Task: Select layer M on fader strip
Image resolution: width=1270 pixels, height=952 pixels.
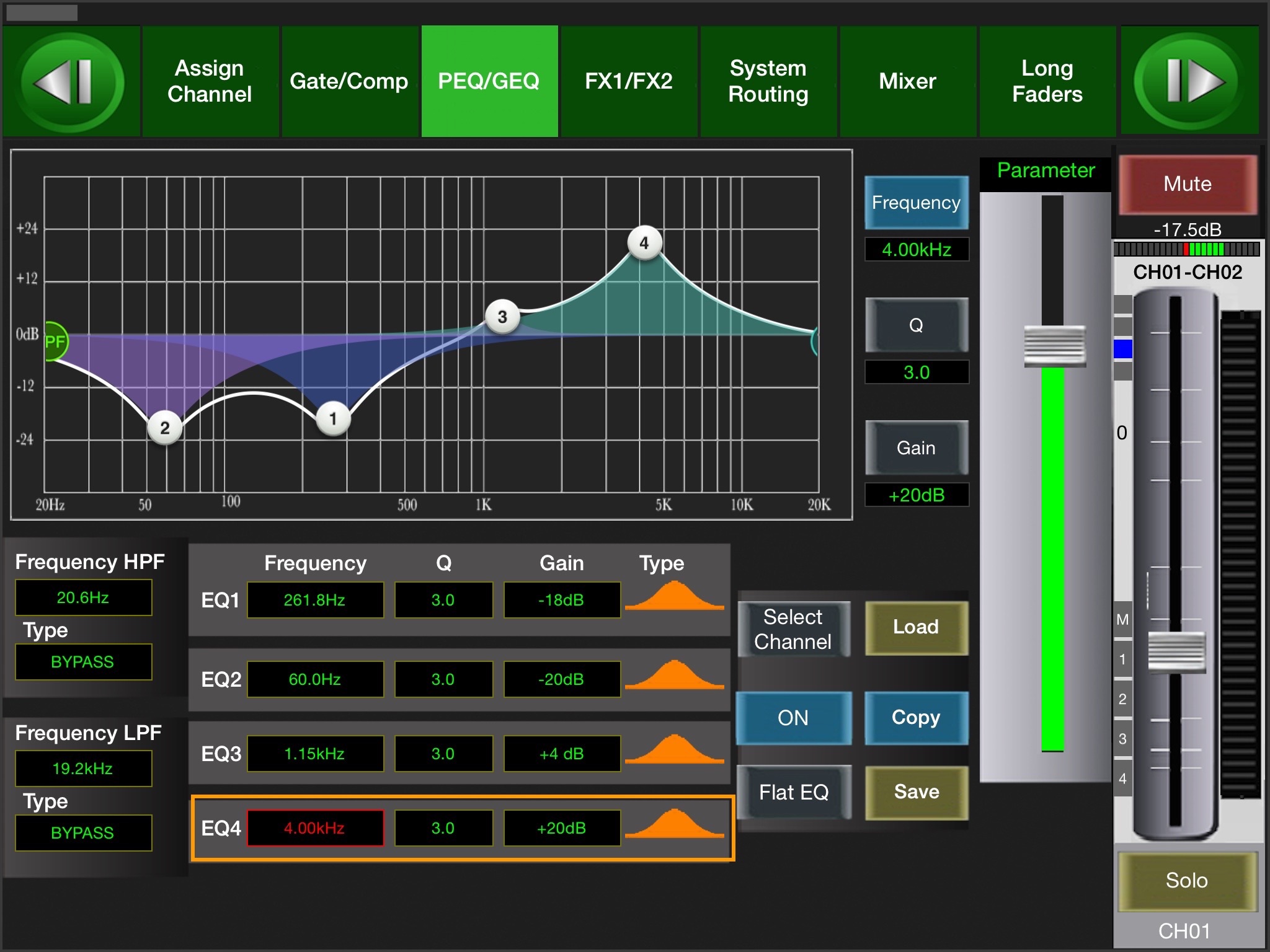Action: (x=1122, y=620)
